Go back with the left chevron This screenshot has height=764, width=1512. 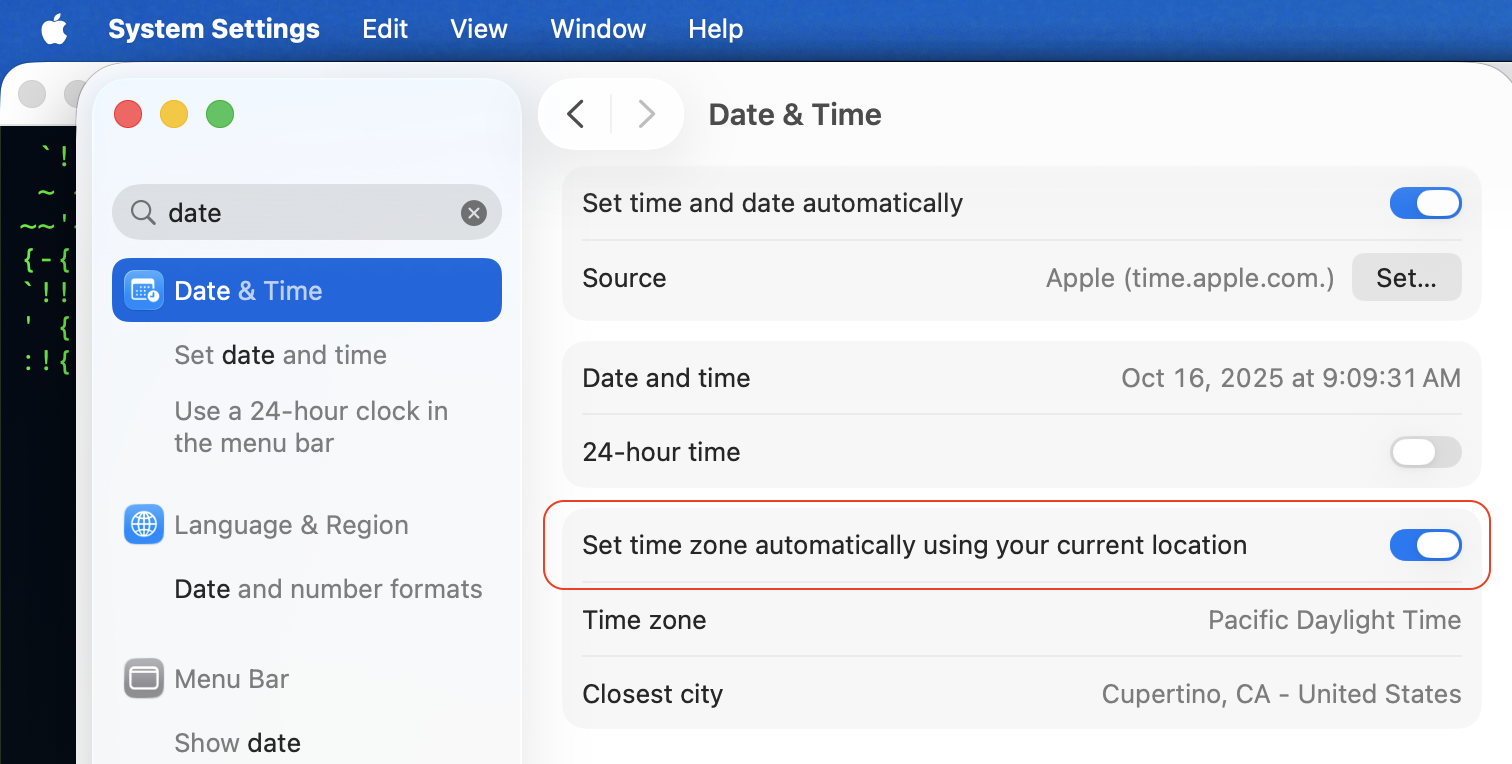575,114
